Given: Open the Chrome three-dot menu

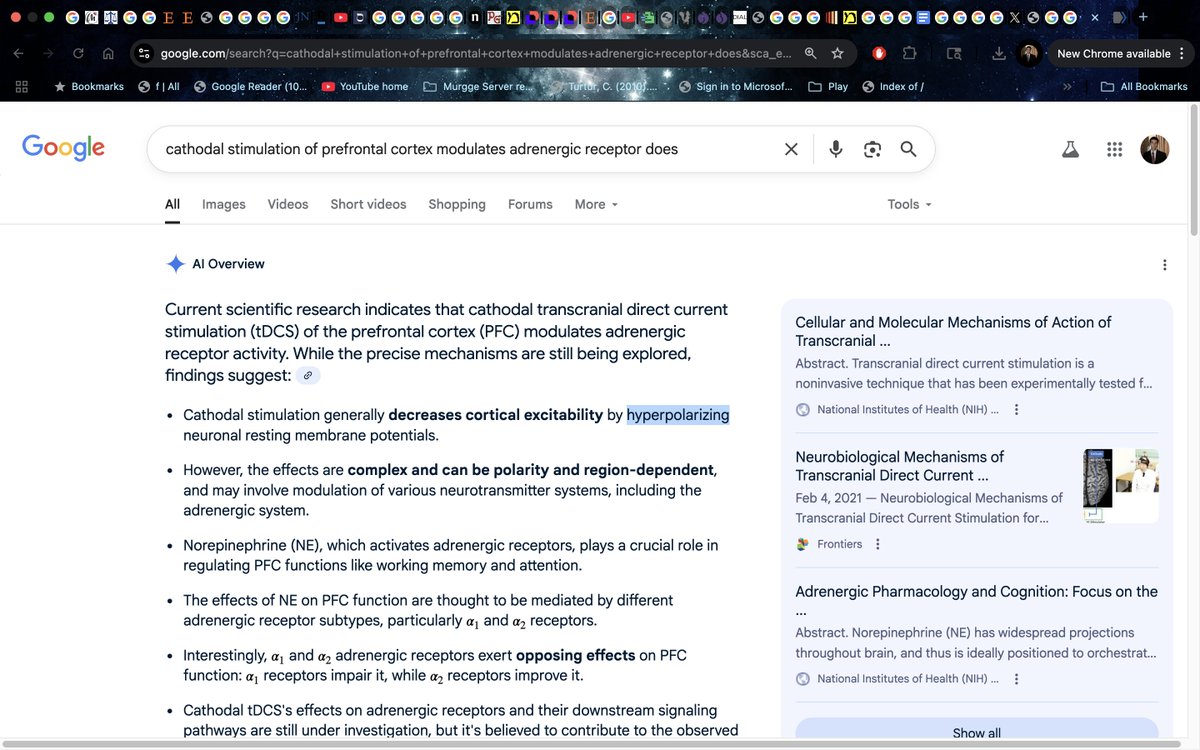Looking at the screenshot, I should click(x=1181, y=54).
